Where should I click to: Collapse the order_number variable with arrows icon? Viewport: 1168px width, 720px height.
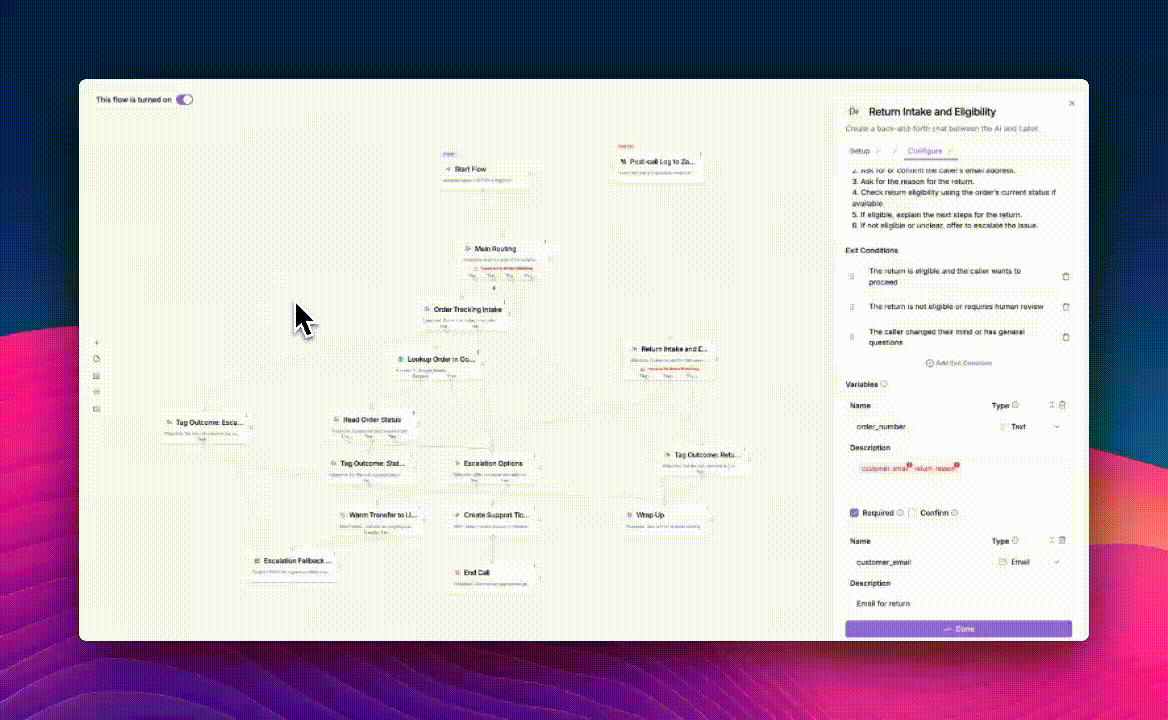tap(1052, 405)
